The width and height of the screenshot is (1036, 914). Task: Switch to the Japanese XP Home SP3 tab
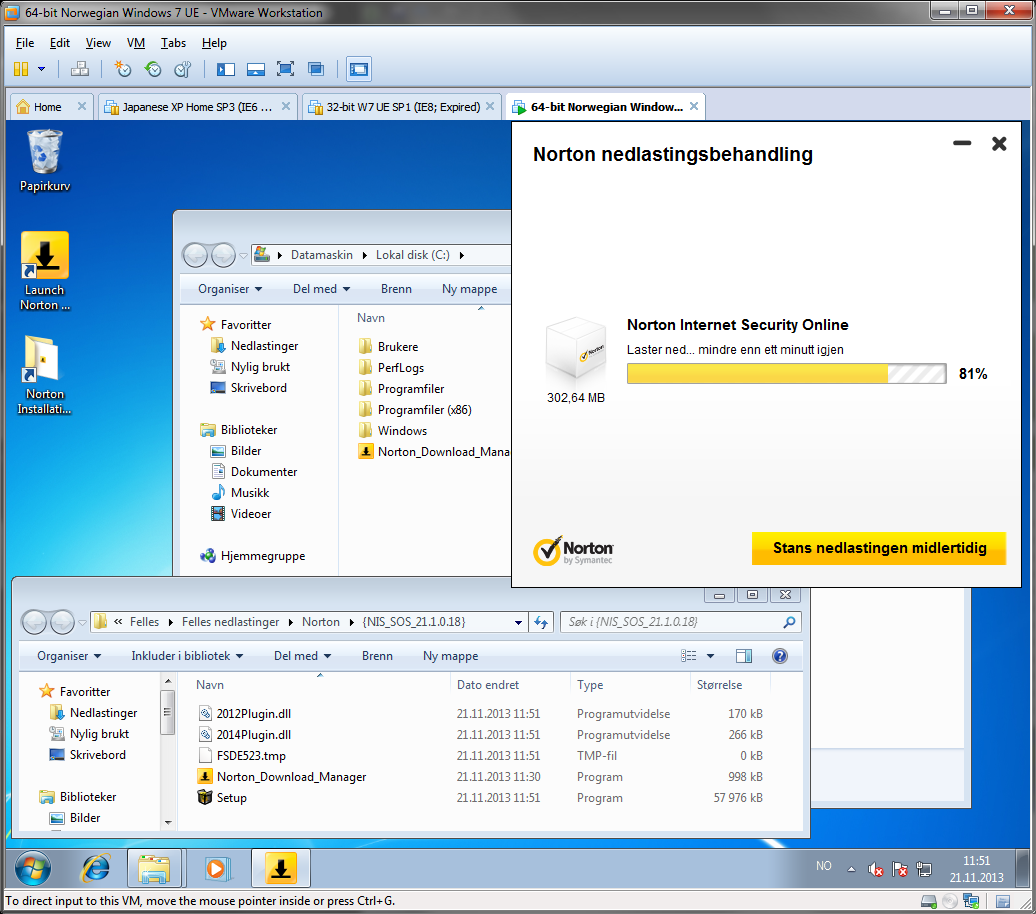tap(196, 107)
